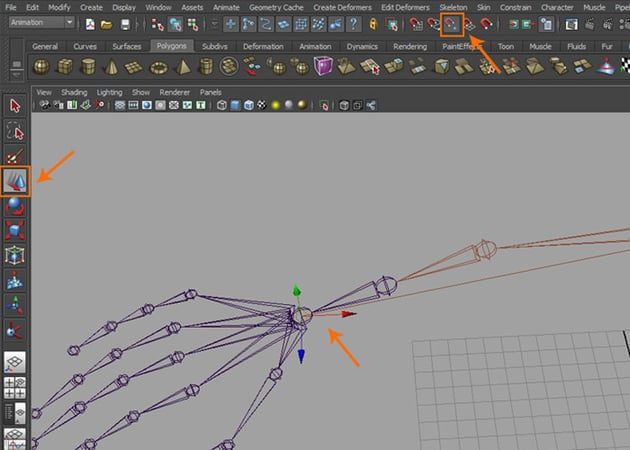This screenshot has width=630, height=450.
Task: Open the Skeleton menu
Action: coord(452,7)
